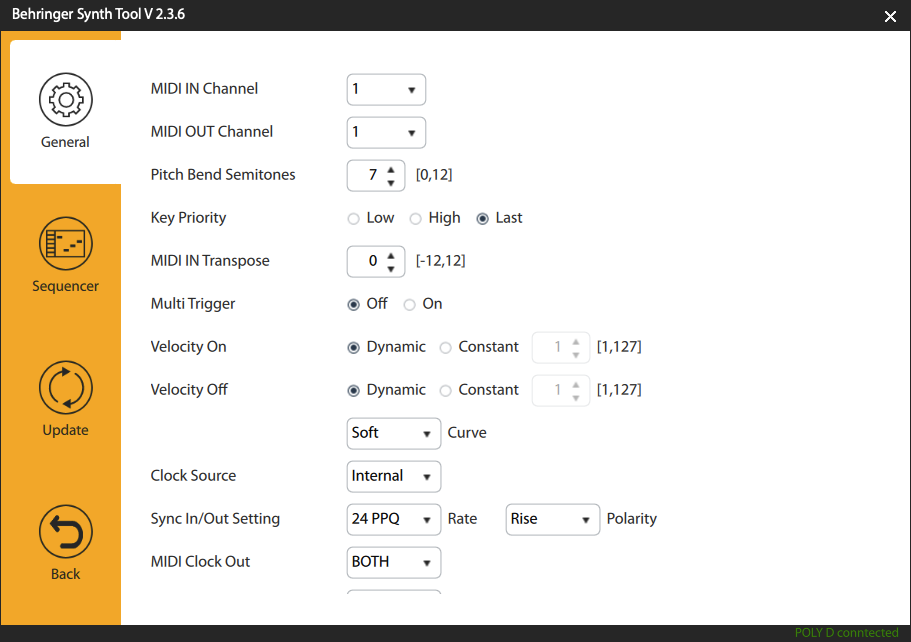The image size is (911, 642).
Task: Switch to the Sequencer tab label
Action: [65, 286]
